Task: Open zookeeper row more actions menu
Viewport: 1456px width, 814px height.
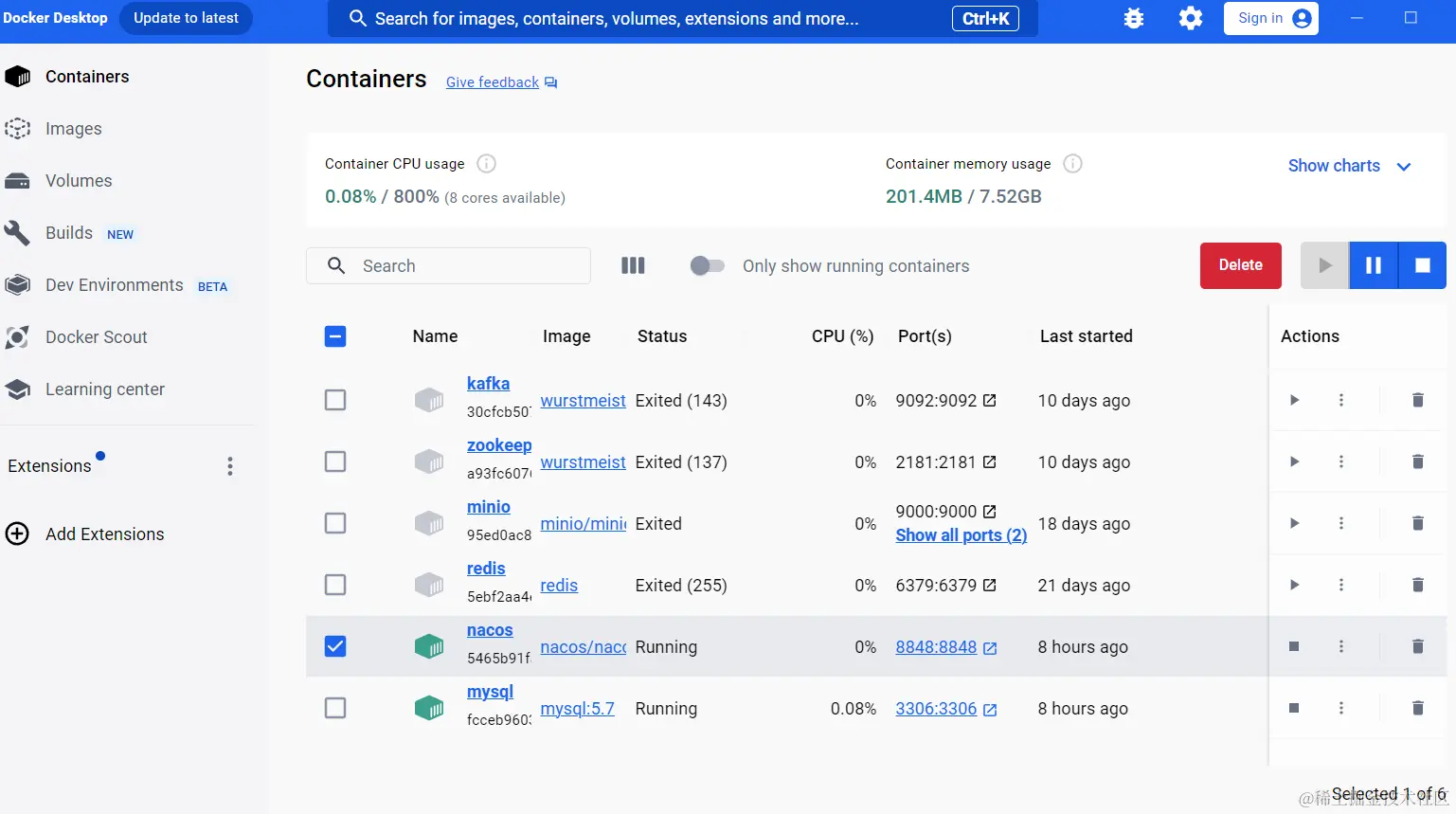Action: coord(1341,461)
